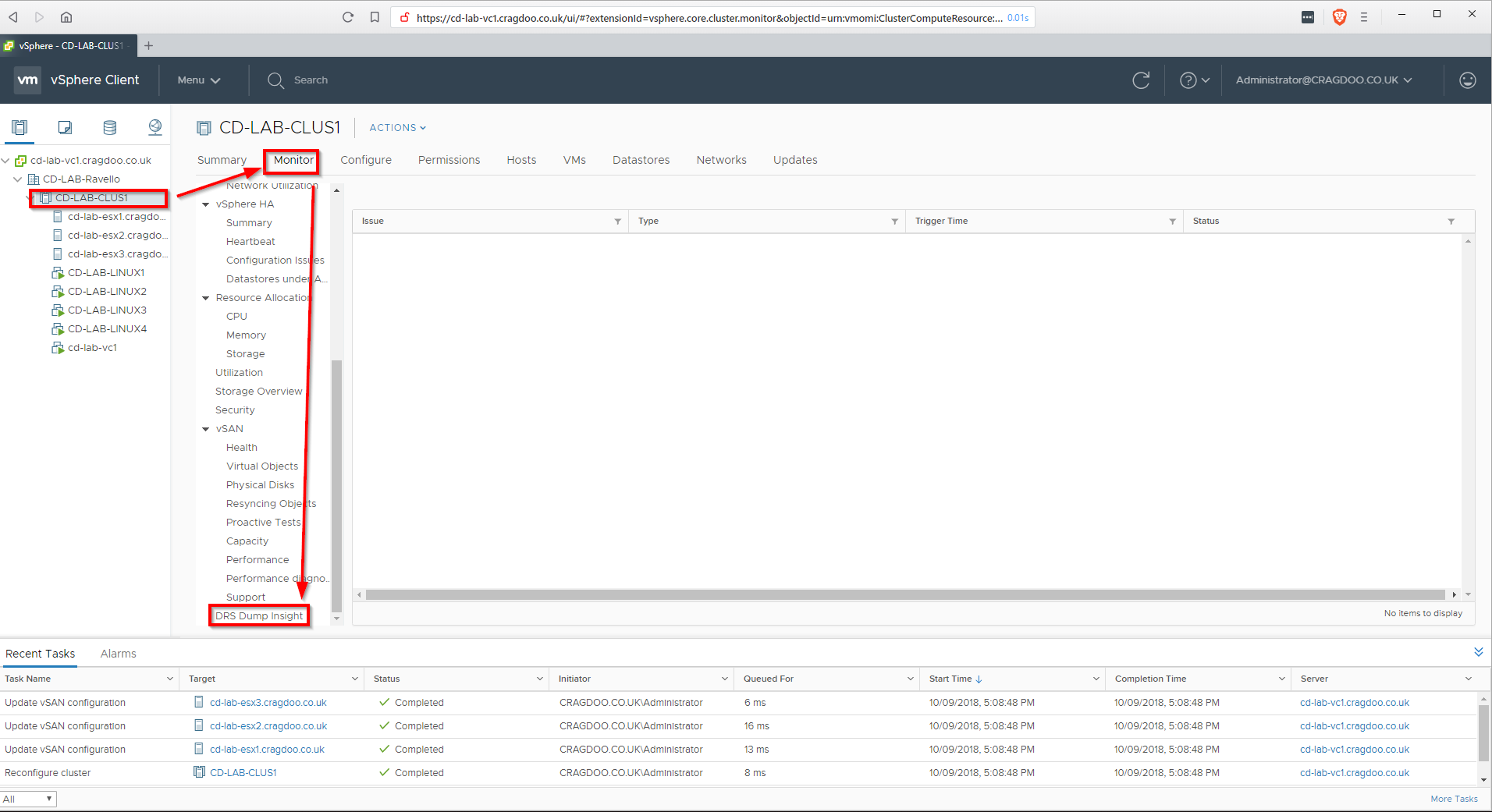Collapse cd-lab-vc1.cragdoo.co.uk tree node
Image resolution: width=1492 pixels, height=812 pixels.
[5, 161]
